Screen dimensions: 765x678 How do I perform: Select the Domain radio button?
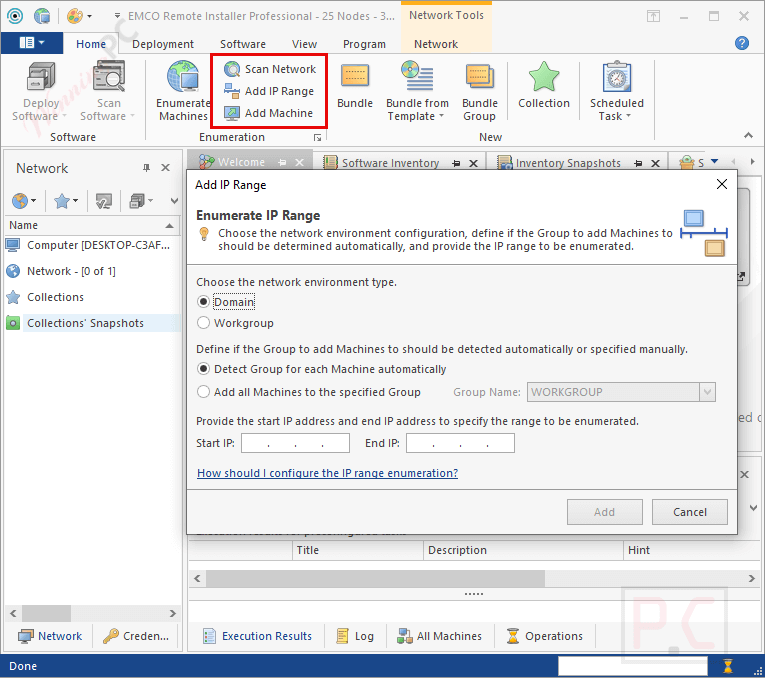(x=203, y=302)
